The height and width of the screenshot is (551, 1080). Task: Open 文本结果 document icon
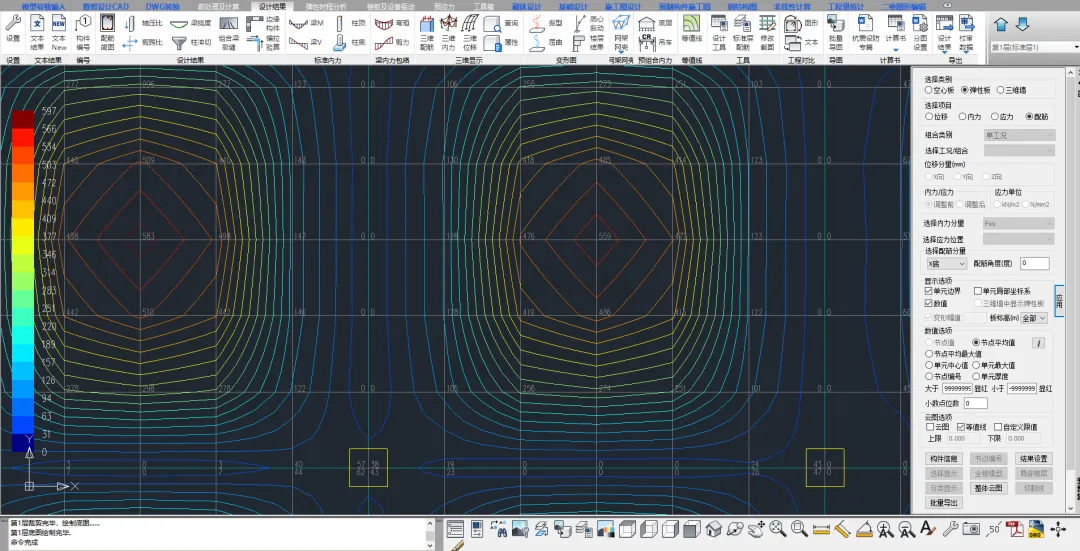(x=37, y=32)
